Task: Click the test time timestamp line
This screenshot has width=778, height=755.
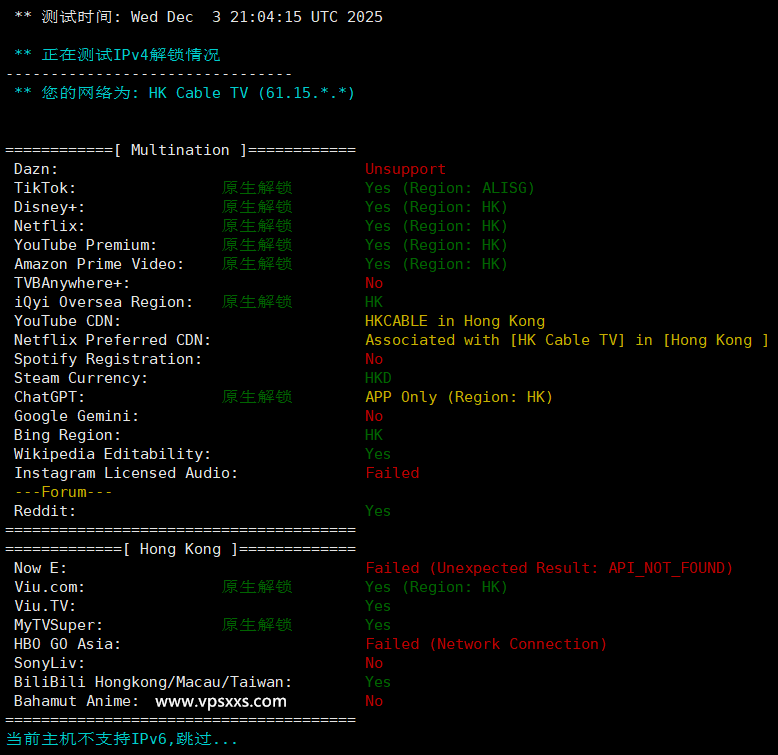Action: click(198, 17)
